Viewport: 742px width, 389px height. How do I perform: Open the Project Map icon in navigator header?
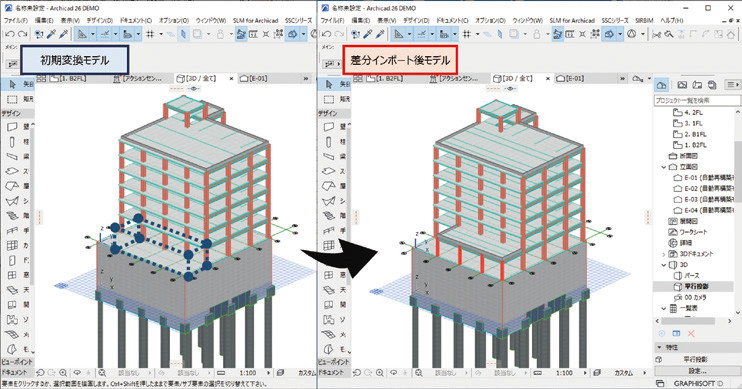tap(662, 85)
